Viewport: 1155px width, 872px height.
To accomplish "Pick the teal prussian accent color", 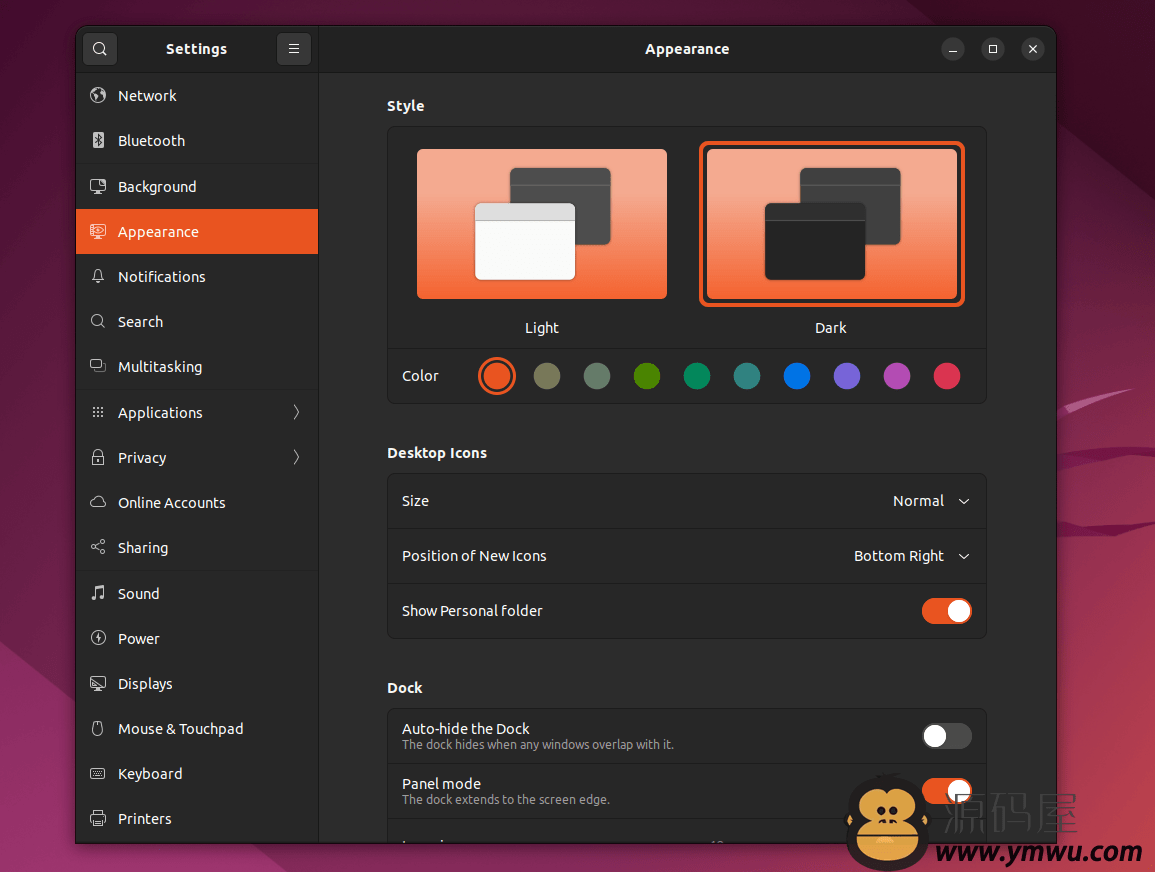I will tap(747, 376).
